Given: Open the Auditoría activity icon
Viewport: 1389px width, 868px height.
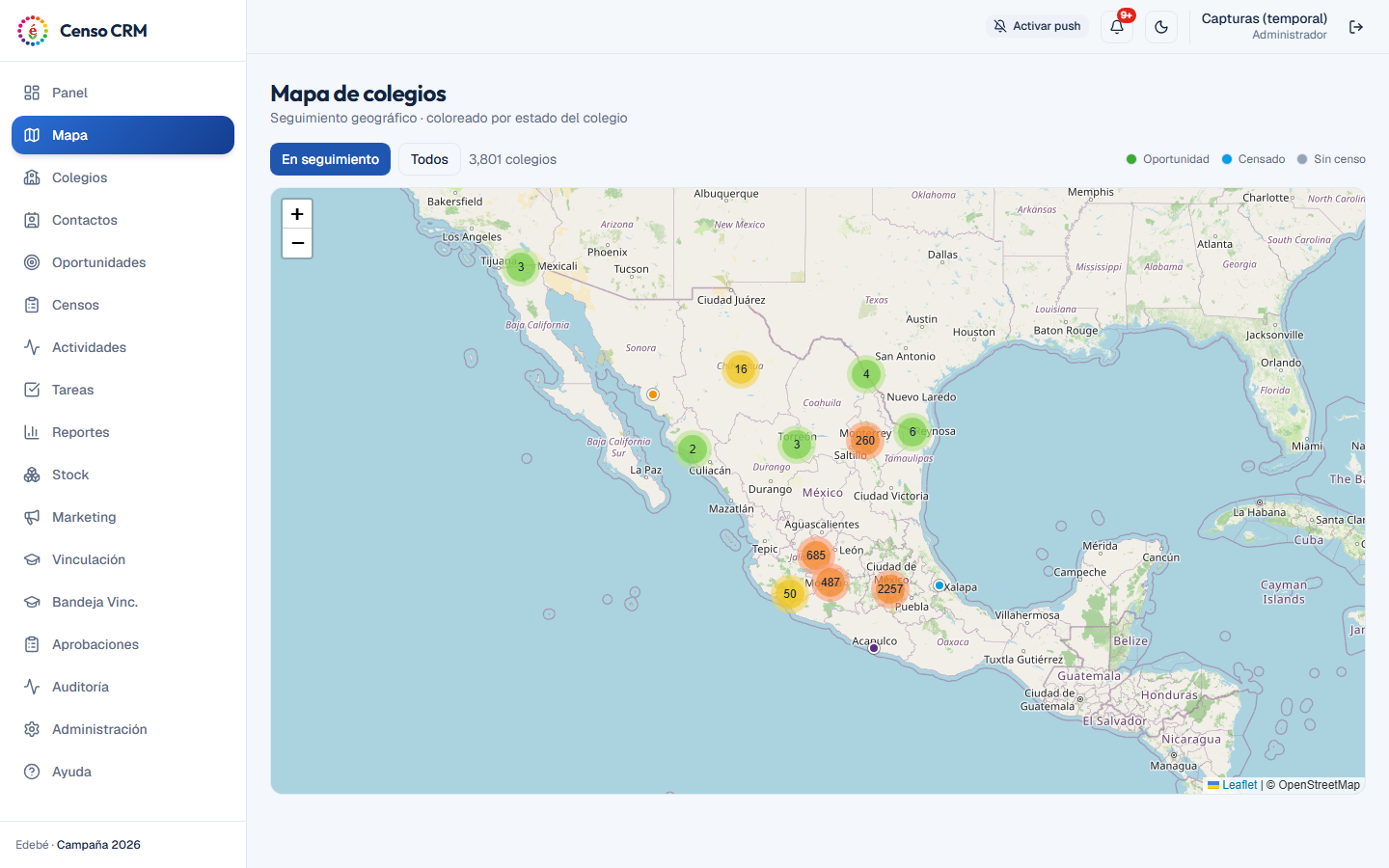Looking at the screenshot, I should coord(32,687).
